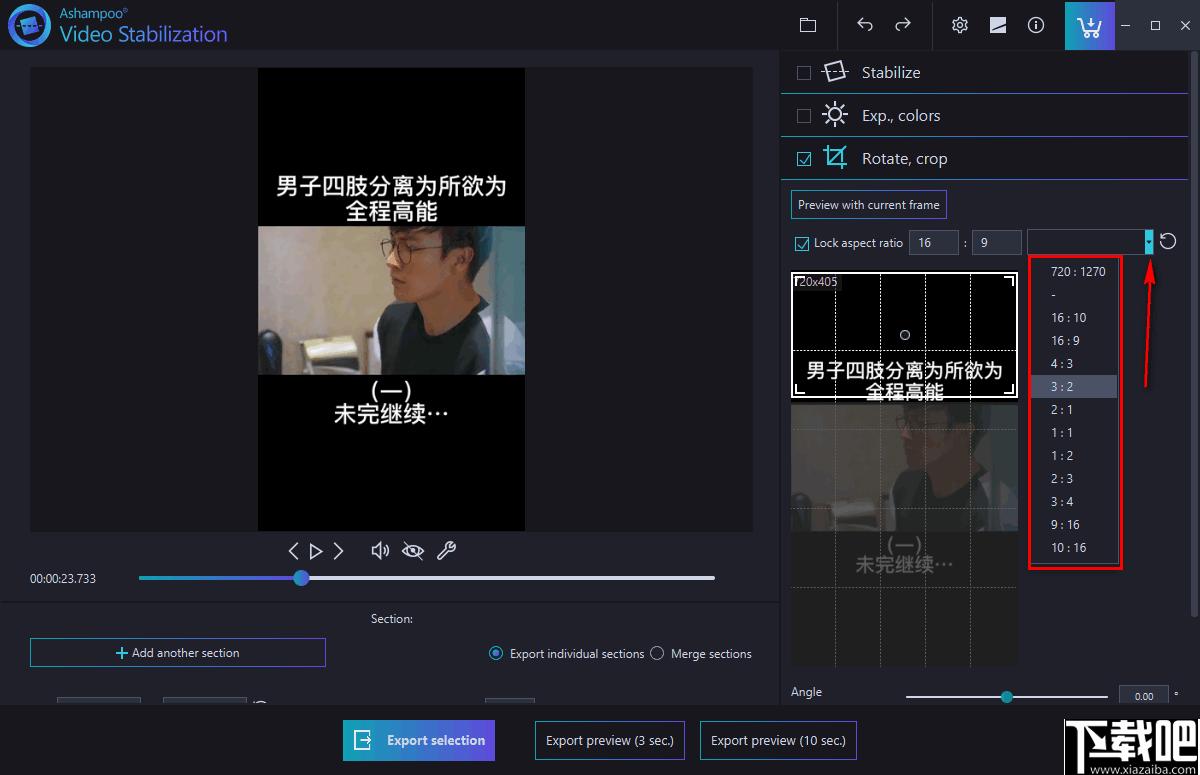The height and width of the screenshot is (775, 1200).
Task: Open the folder icon to load video
Action: pyautogui.click(x=808, y=25)
